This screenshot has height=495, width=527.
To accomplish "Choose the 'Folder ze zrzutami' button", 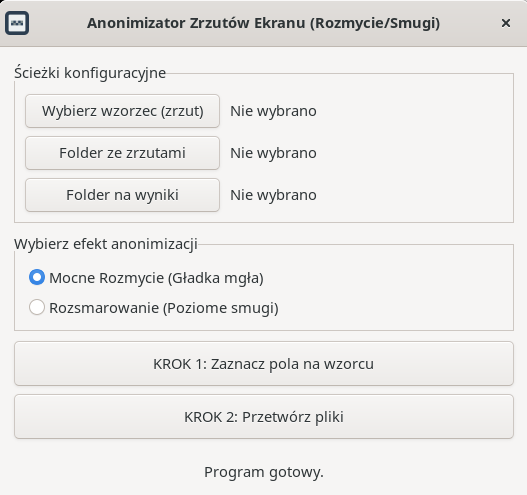I will 122,153.
